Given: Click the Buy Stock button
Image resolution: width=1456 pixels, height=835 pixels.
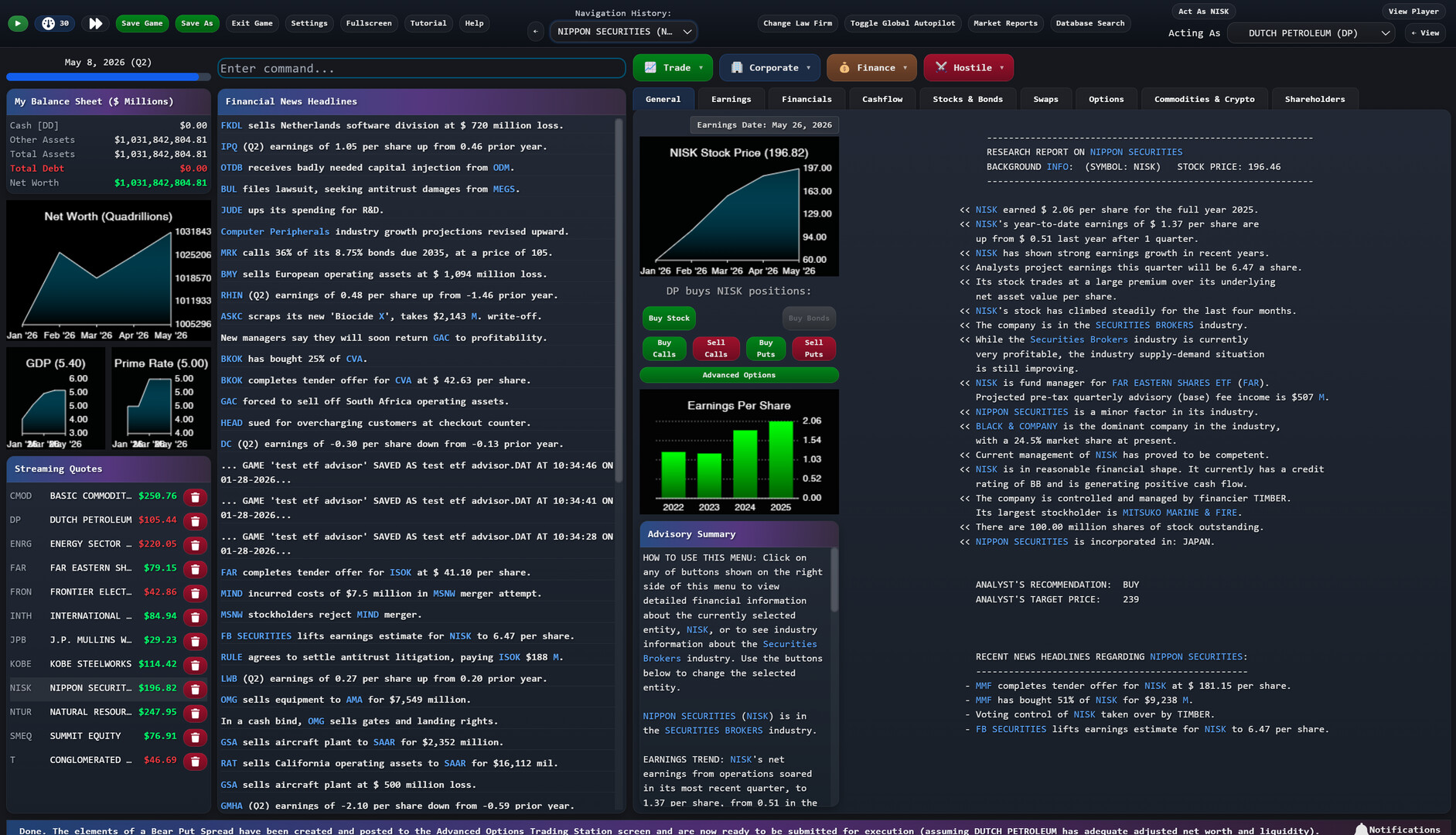Looking at the screenshot, I should (668, 319).
